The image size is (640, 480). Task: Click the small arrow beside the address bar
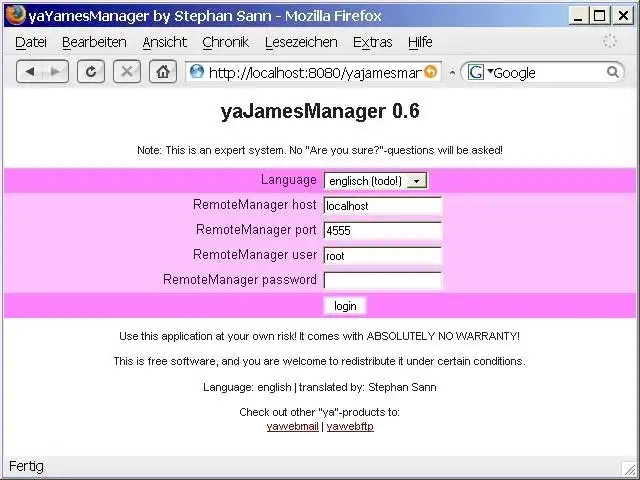[452, 73]
